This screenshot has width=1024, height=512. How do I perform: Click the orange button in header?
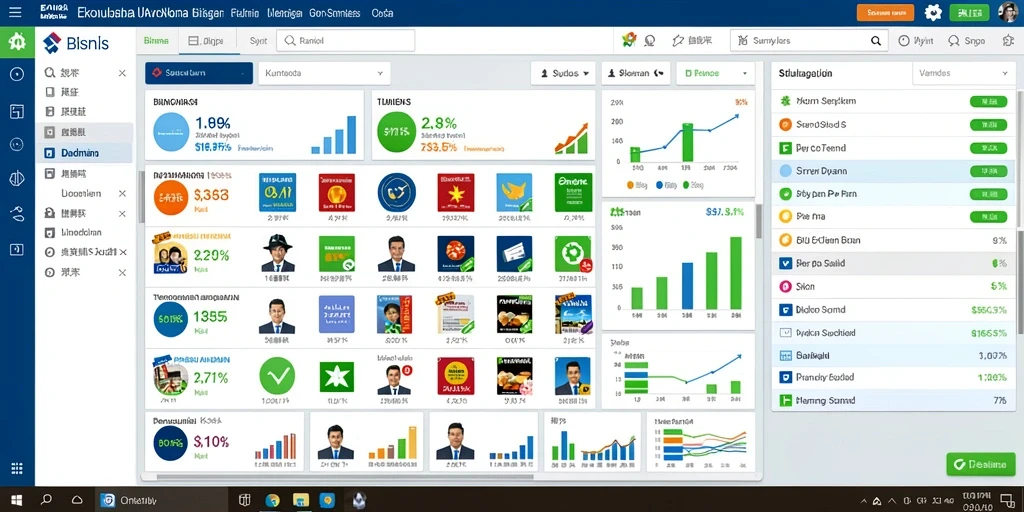(885, 12)
